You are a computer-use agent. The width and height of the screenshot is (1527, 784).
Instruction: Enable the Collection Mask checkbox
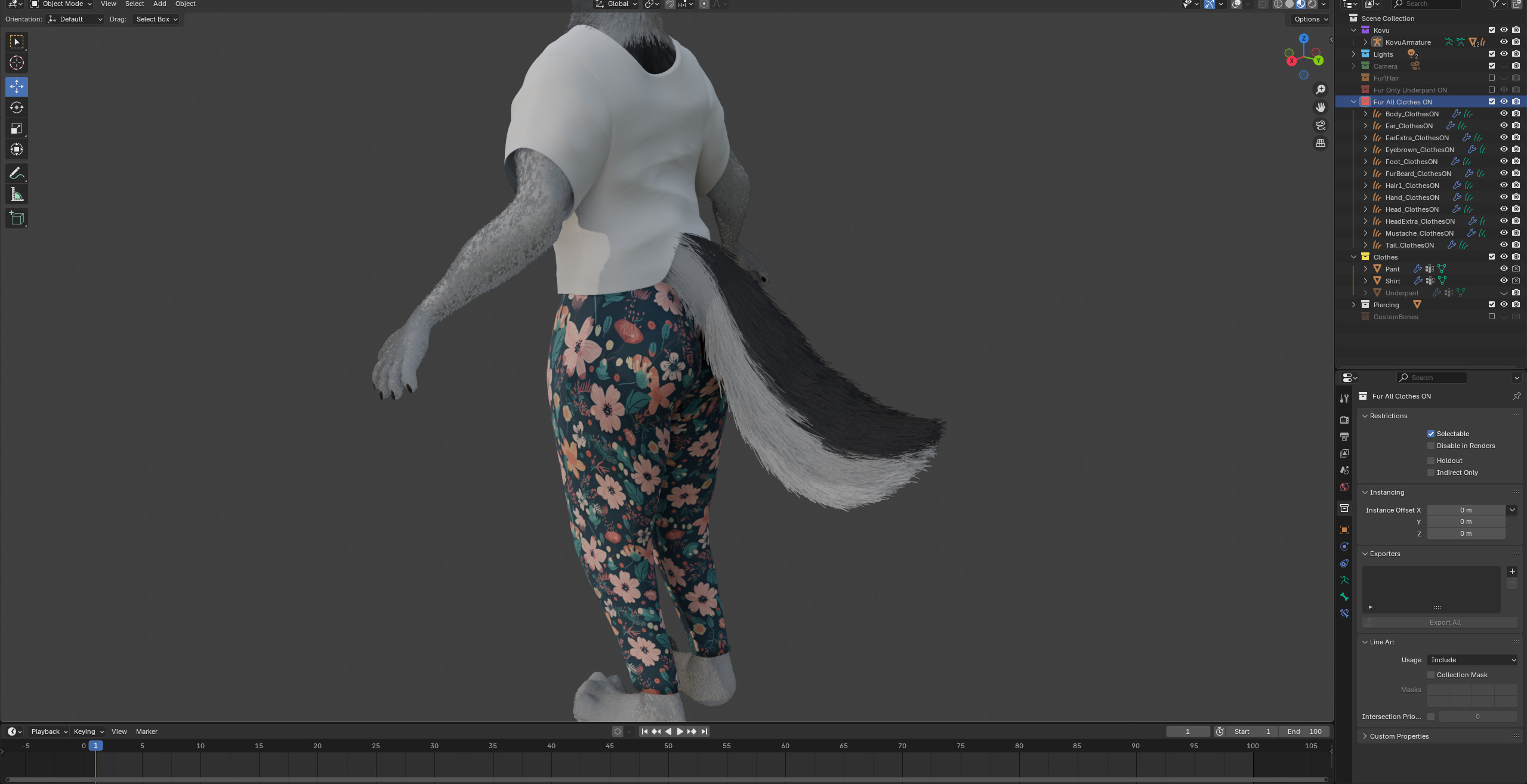tap(1430, 675)
